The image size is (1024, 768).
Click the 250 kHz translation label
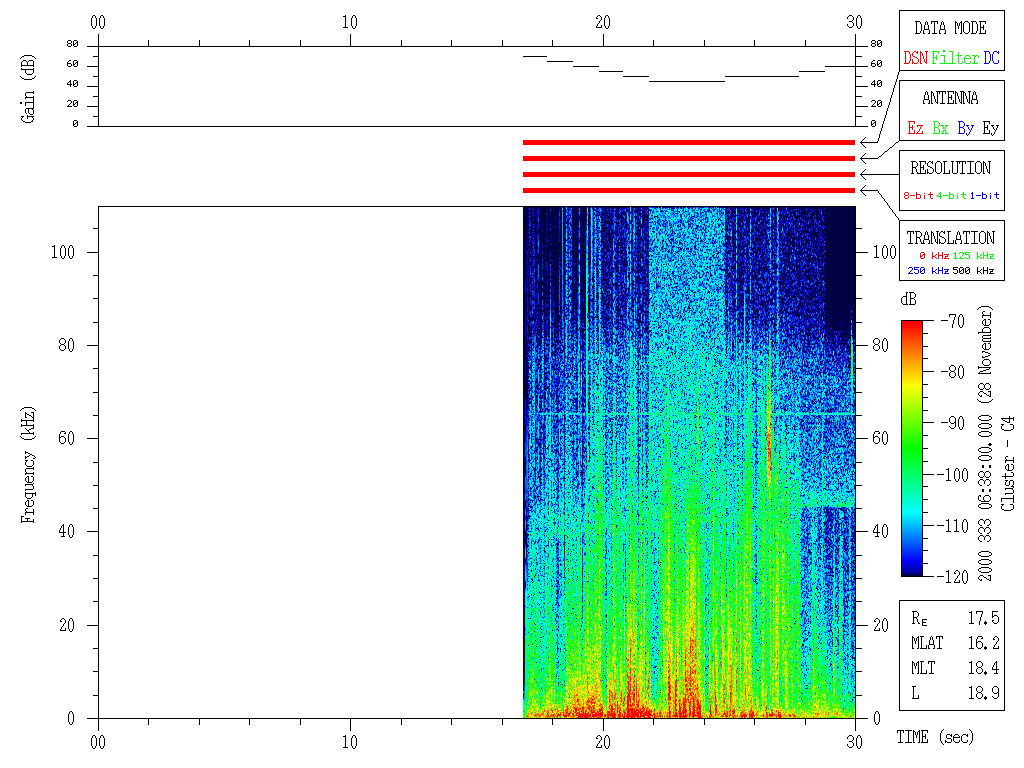pos(926,271)
